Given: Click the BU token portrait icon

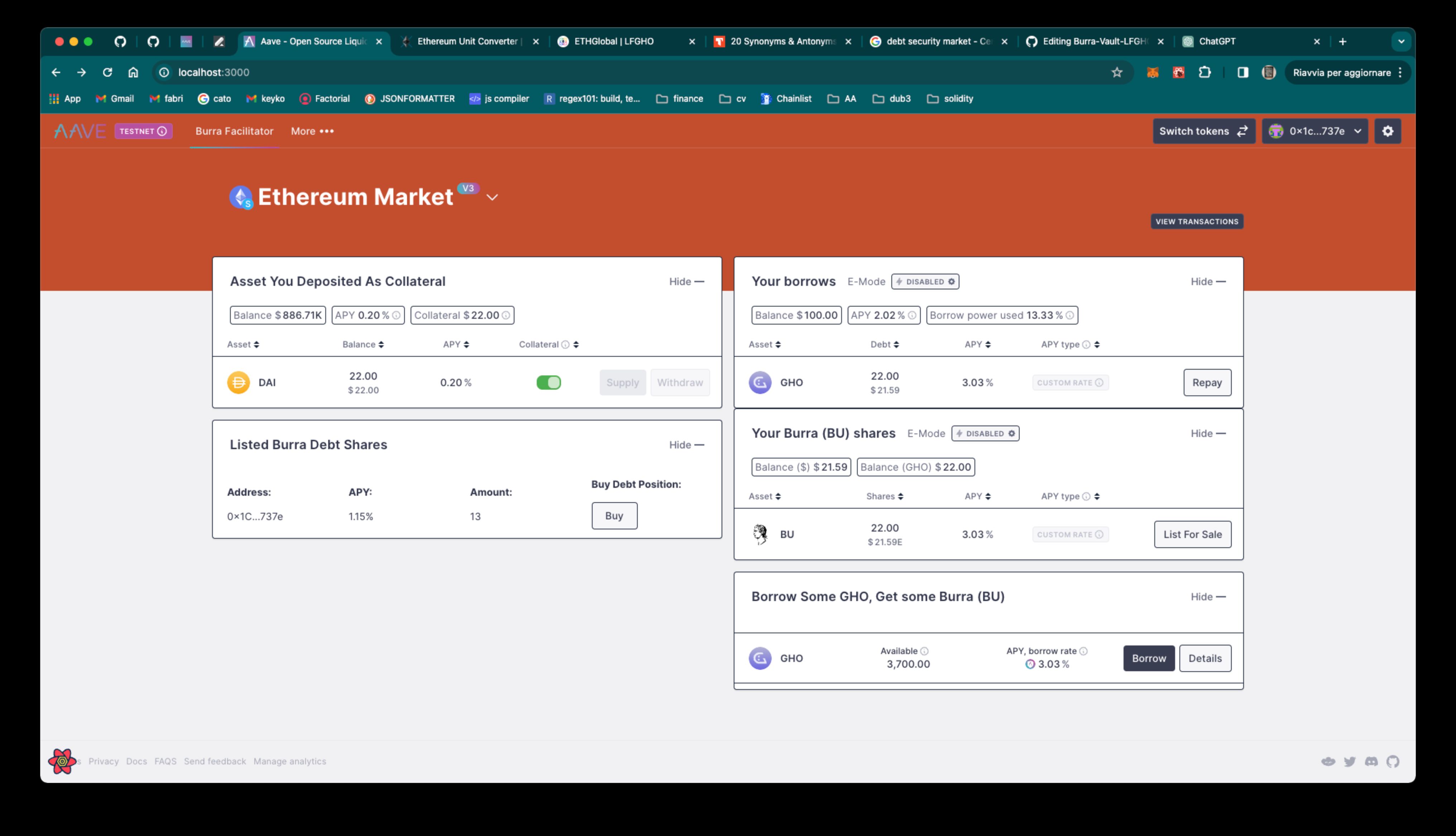Looking at the screenshot, I should coord(760,534).
